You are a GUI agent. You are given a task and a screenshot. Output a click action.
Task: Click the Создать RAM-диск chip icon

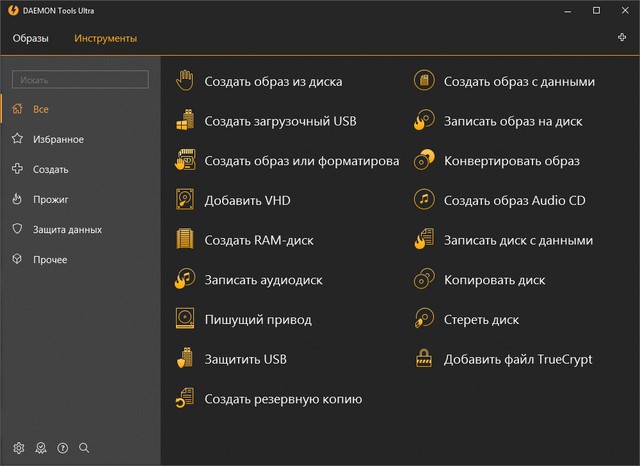tap(185, 240)
